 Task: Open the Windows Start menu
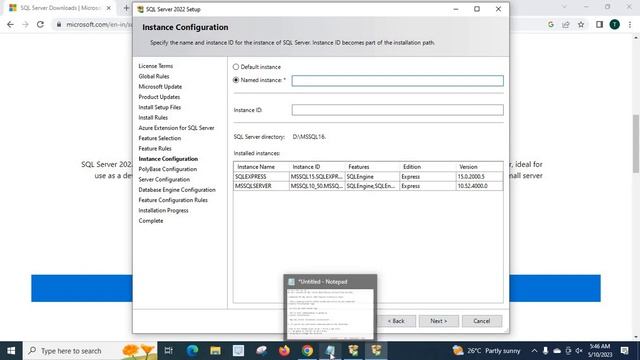pos(11,351)
